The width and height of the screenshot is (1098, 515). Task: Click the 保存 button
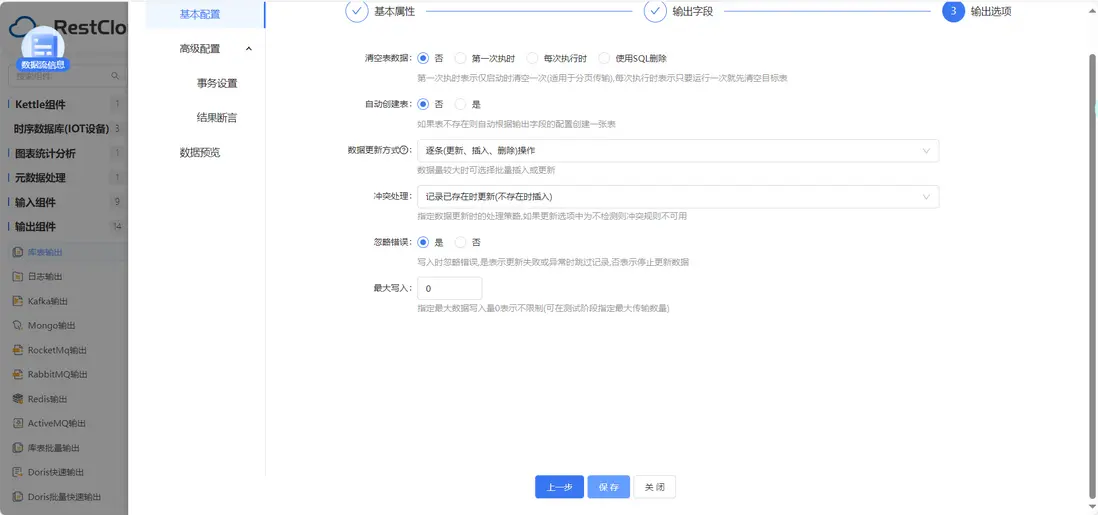point(609,487)
